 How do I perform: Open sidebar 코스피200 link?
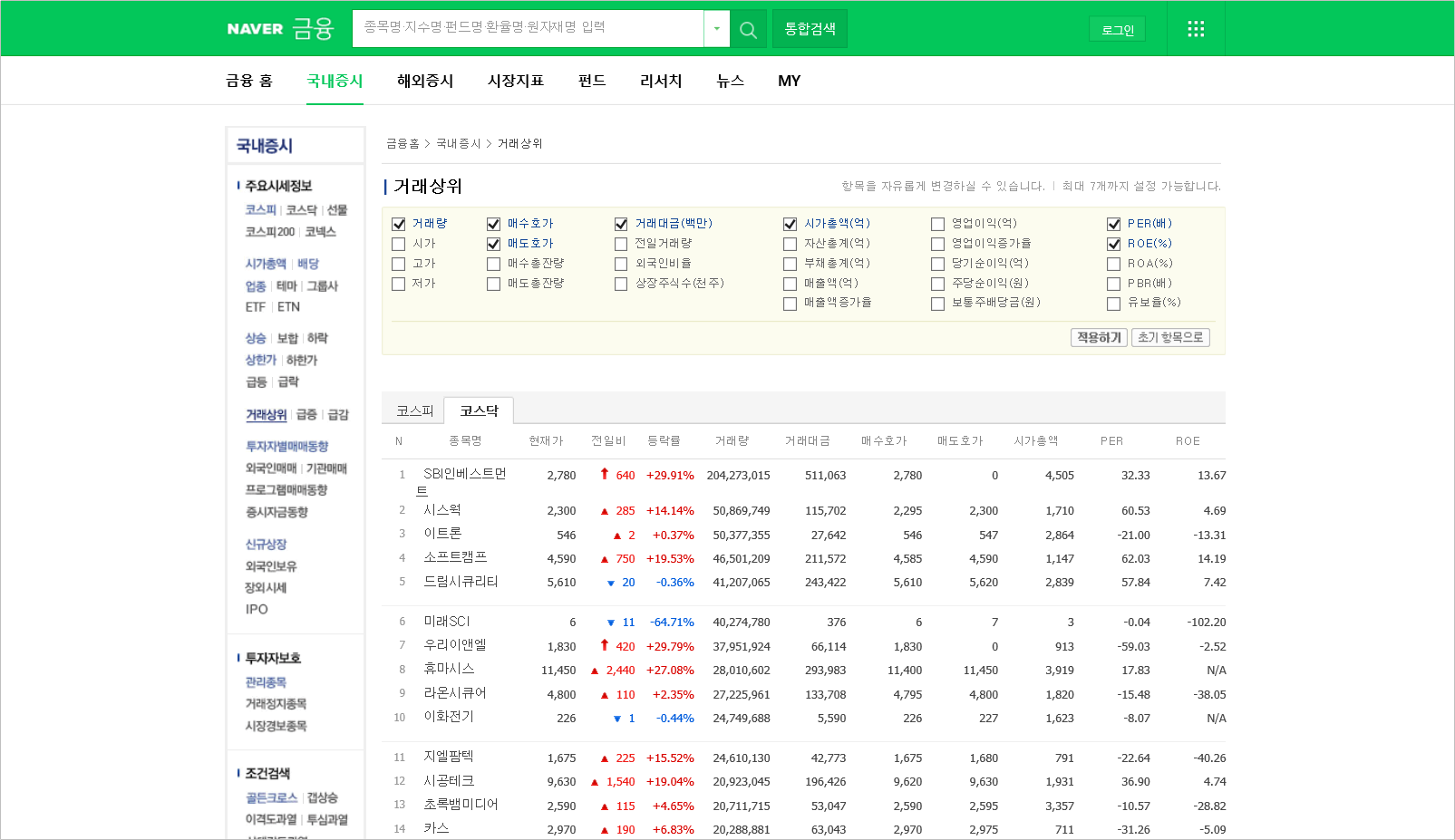(270, 232)
